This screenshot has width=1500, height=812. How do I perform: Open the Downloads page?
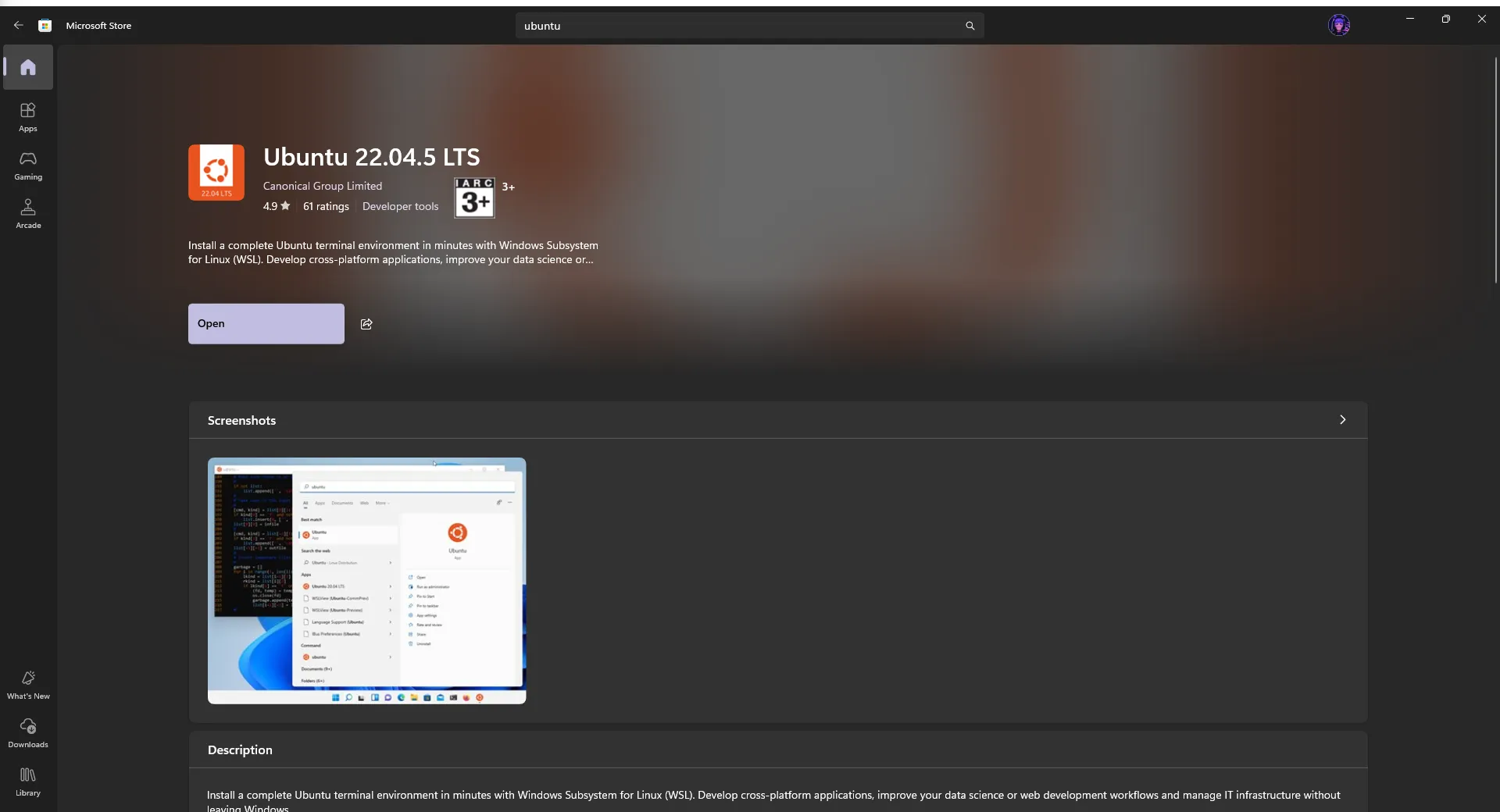point(28,733)
